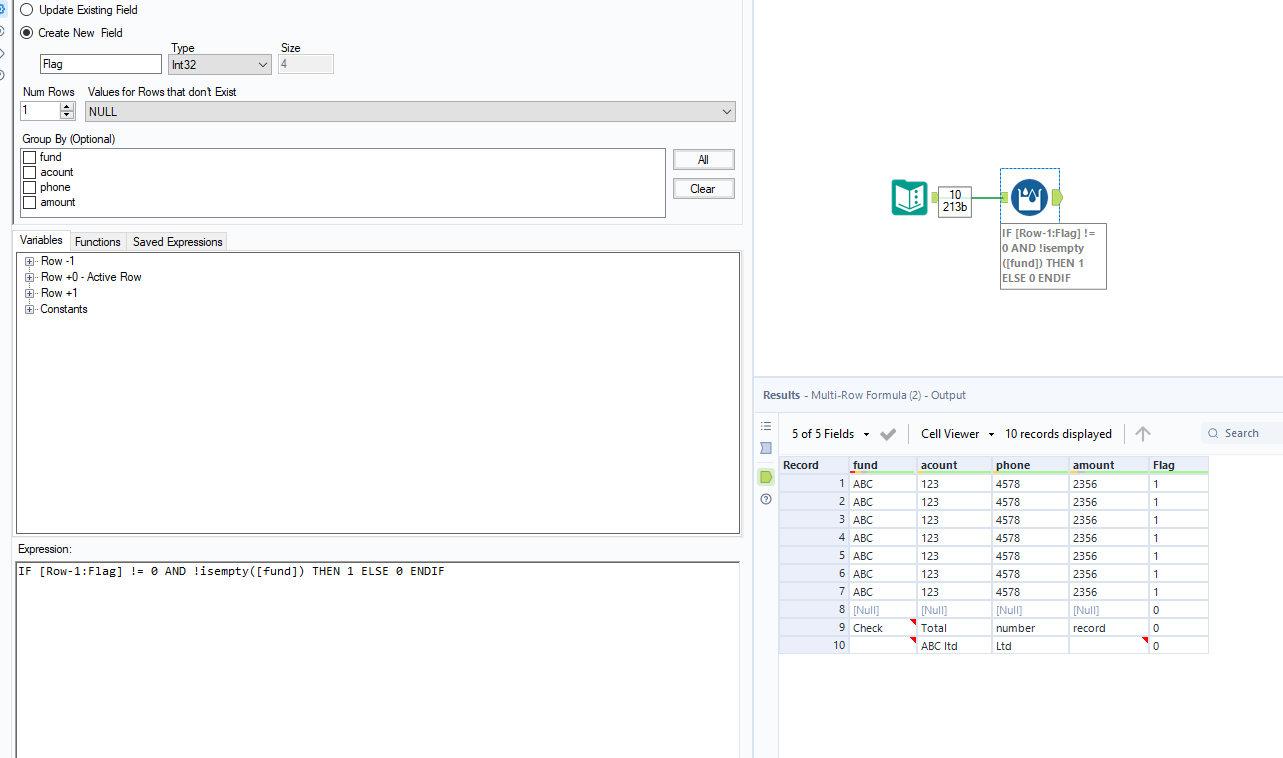Check the acount Group By box
1283x758 pixels.
coord(29,172)
